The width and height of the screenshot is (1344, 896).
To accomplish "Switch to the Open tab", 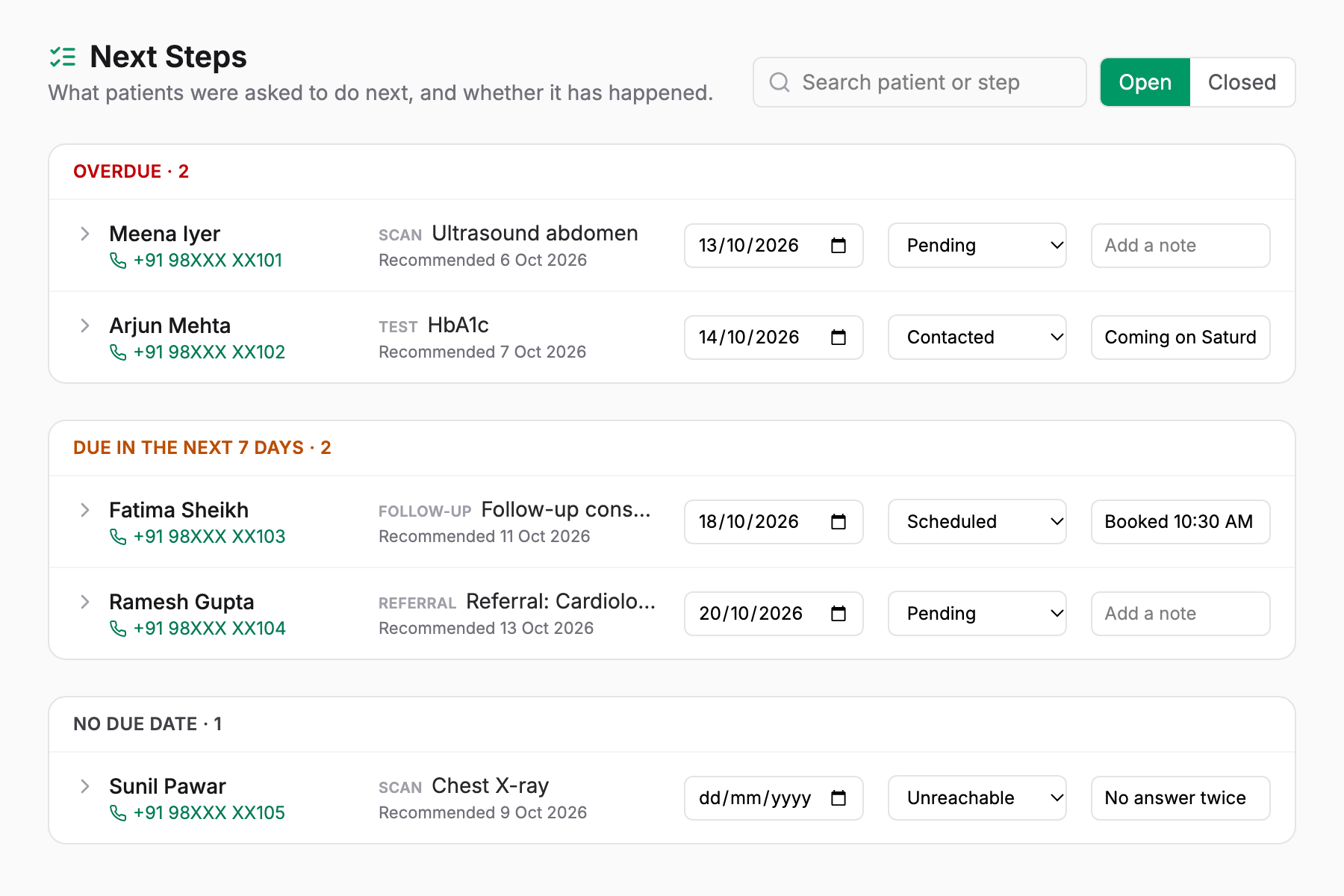I will click(1145, 82).
